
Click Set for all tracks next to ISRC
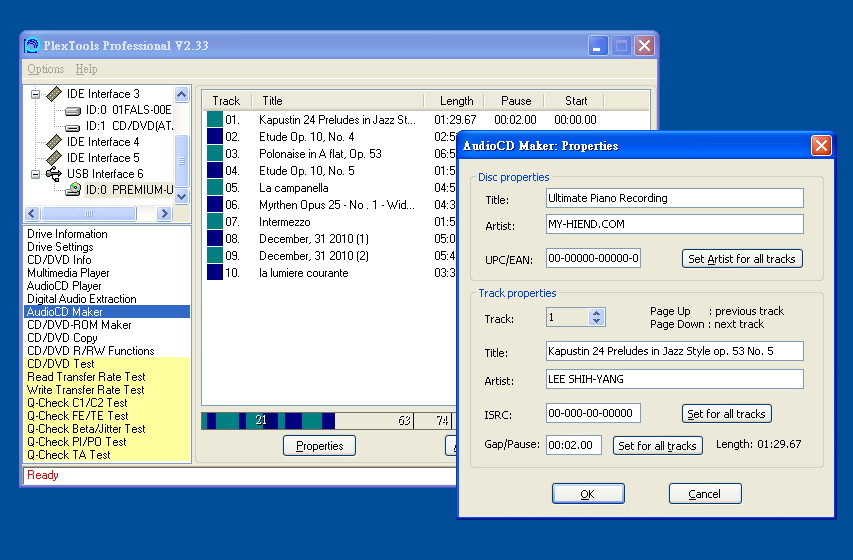[726, 414]
